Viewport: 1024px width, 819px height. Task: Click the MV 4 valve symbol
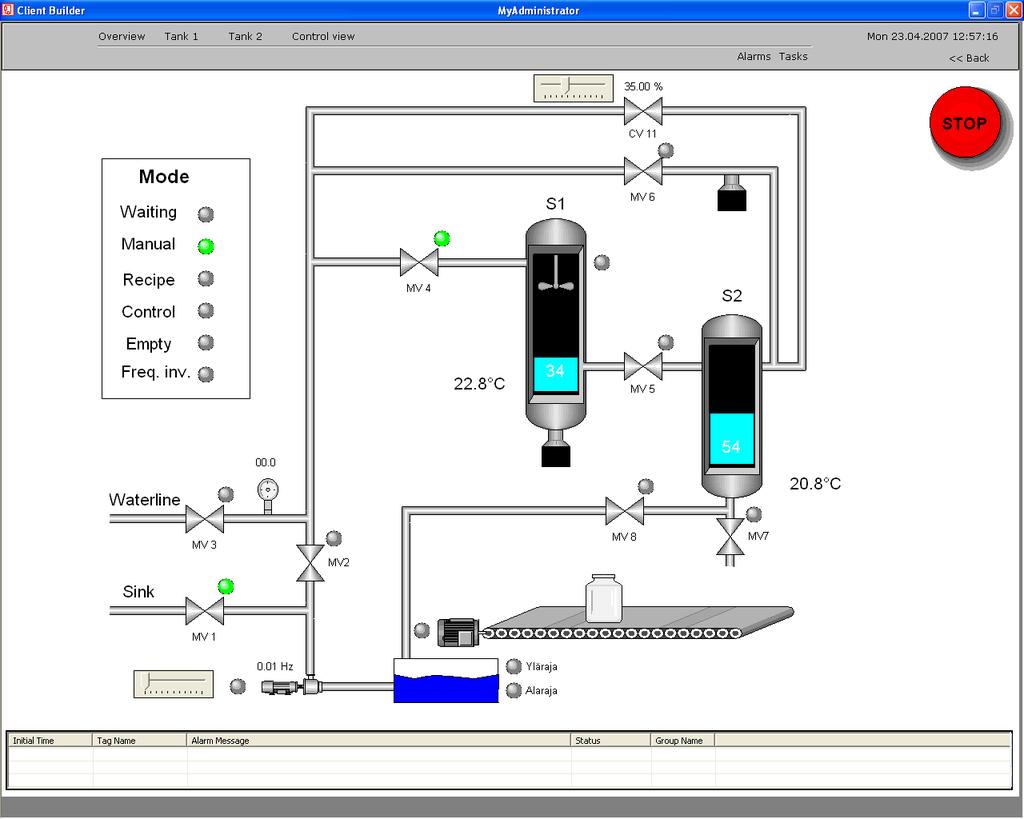pos(419,263)
